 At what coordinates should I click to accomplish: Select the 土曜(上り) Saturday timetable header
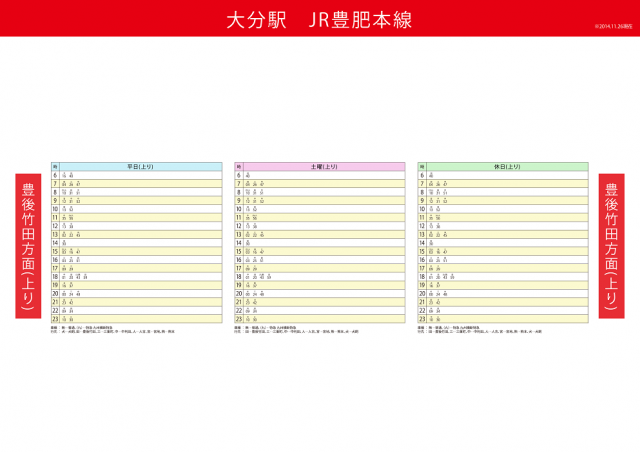click(x=324, y=167)
